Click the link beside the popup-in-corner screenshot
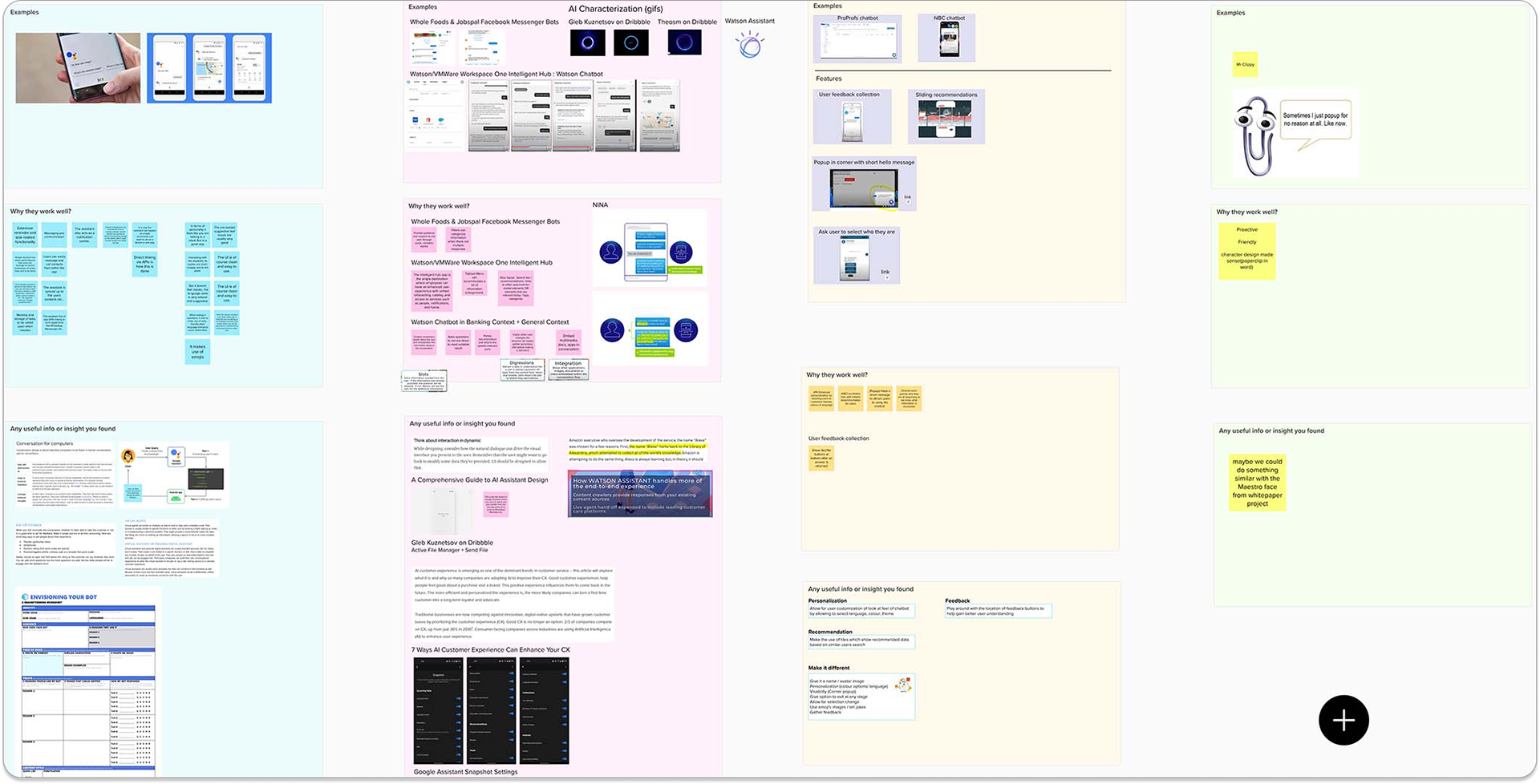The image size is (1540, 784). pos(908,197)
